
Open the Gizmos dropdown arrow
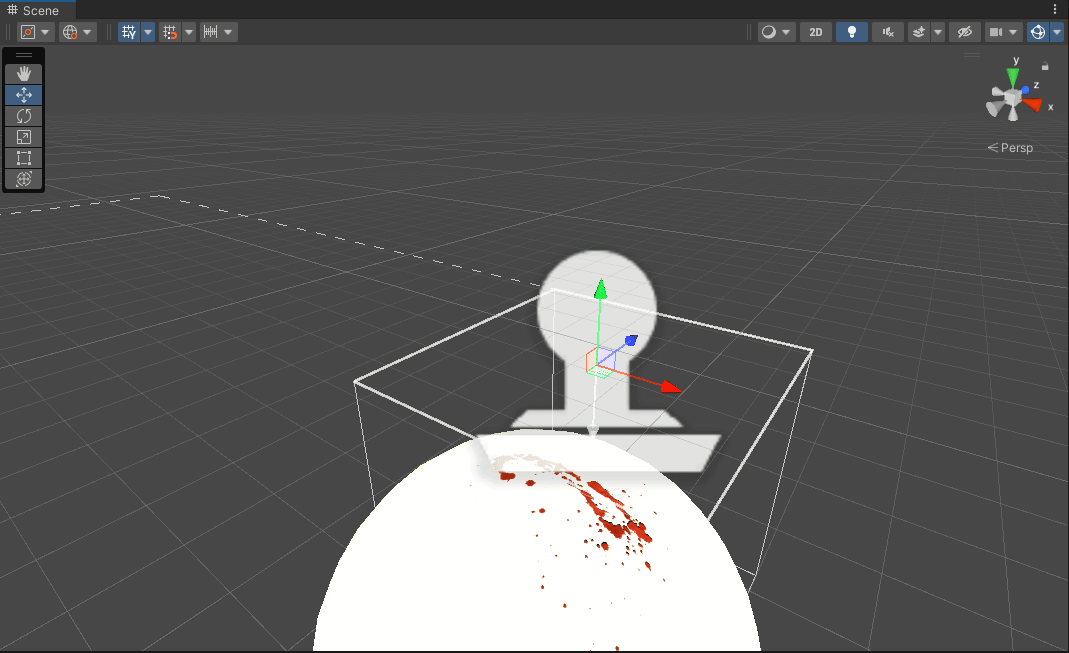[1057, 31]
